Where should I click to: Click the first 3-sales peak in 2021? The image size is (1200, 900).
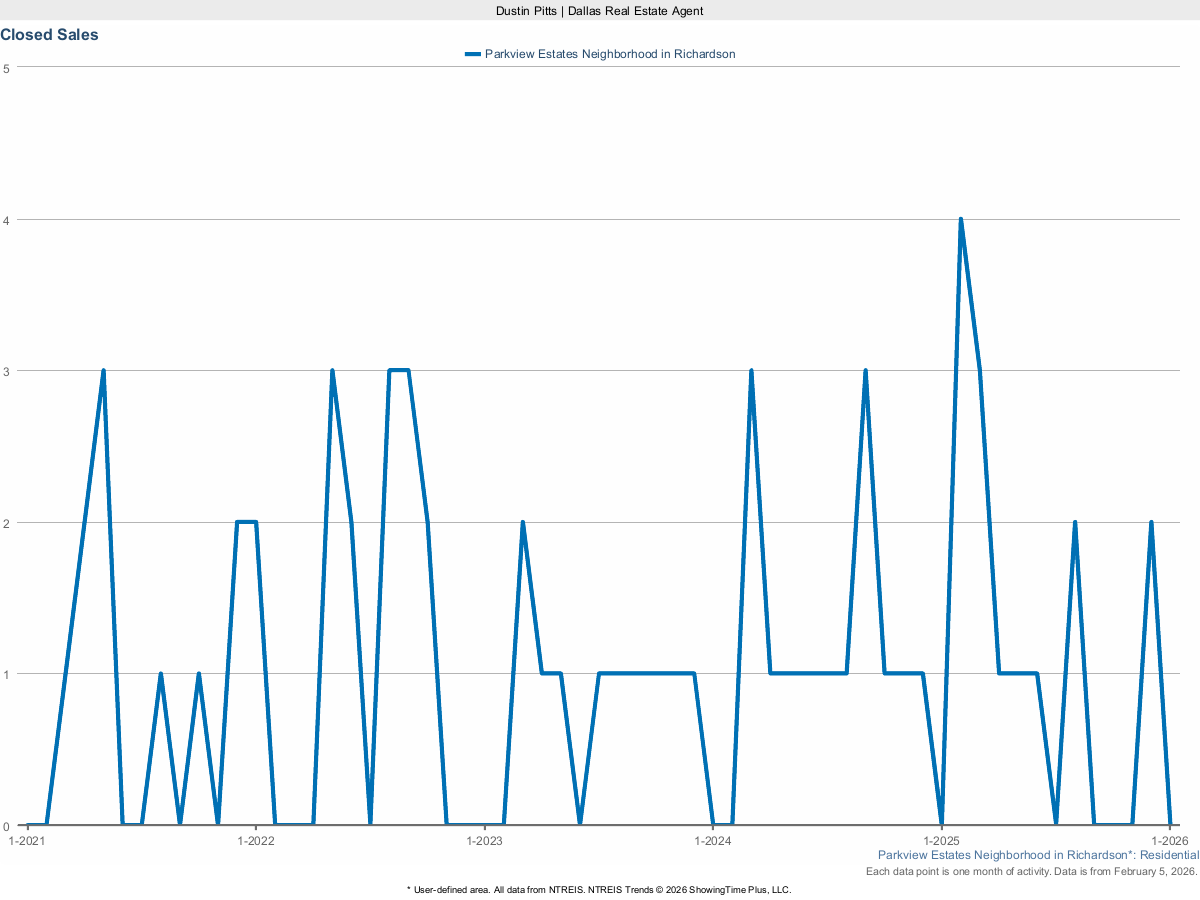pos(103,371)
